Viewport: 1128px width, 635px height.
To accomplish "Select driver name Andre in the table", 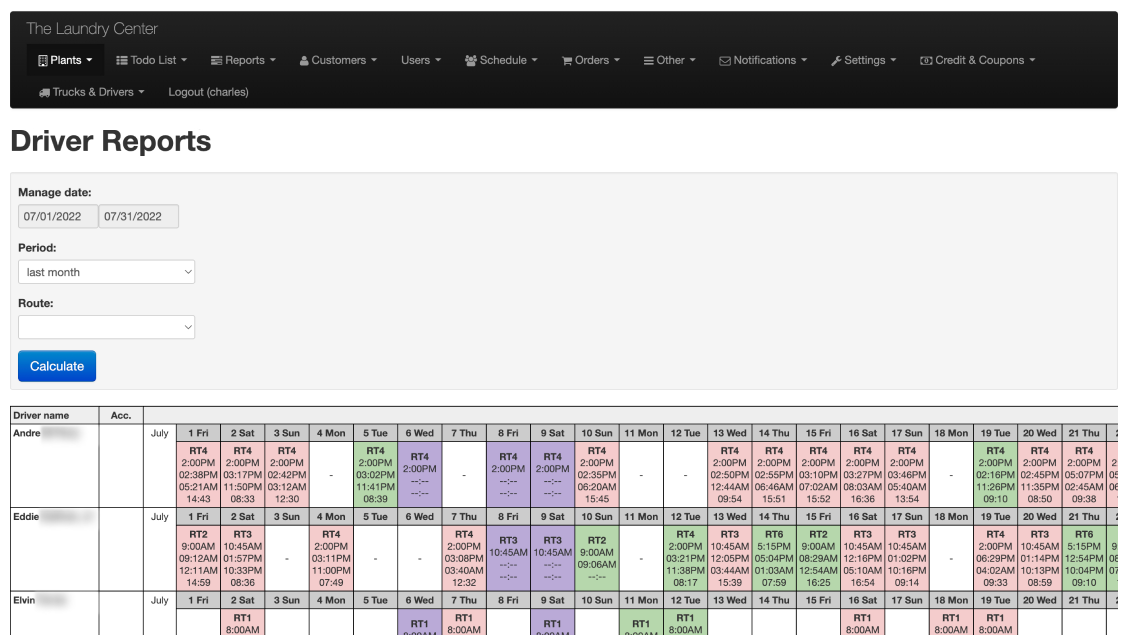I will (x=27, y=433).
